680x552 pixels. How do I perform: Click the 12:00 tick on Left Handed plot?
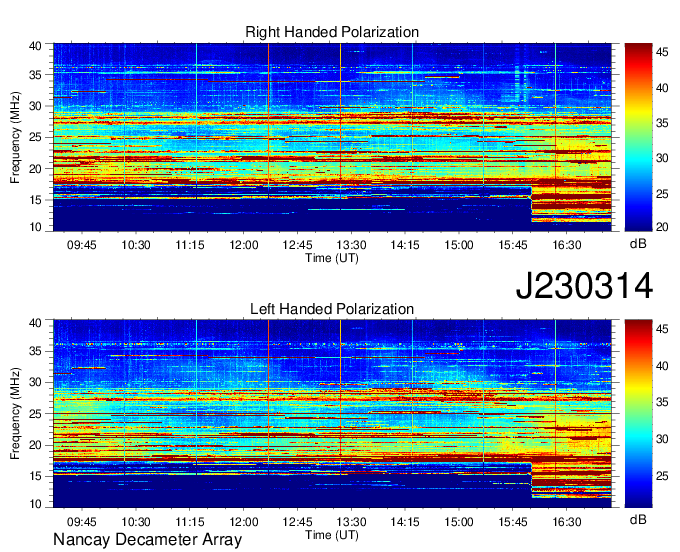coord(244,522)
